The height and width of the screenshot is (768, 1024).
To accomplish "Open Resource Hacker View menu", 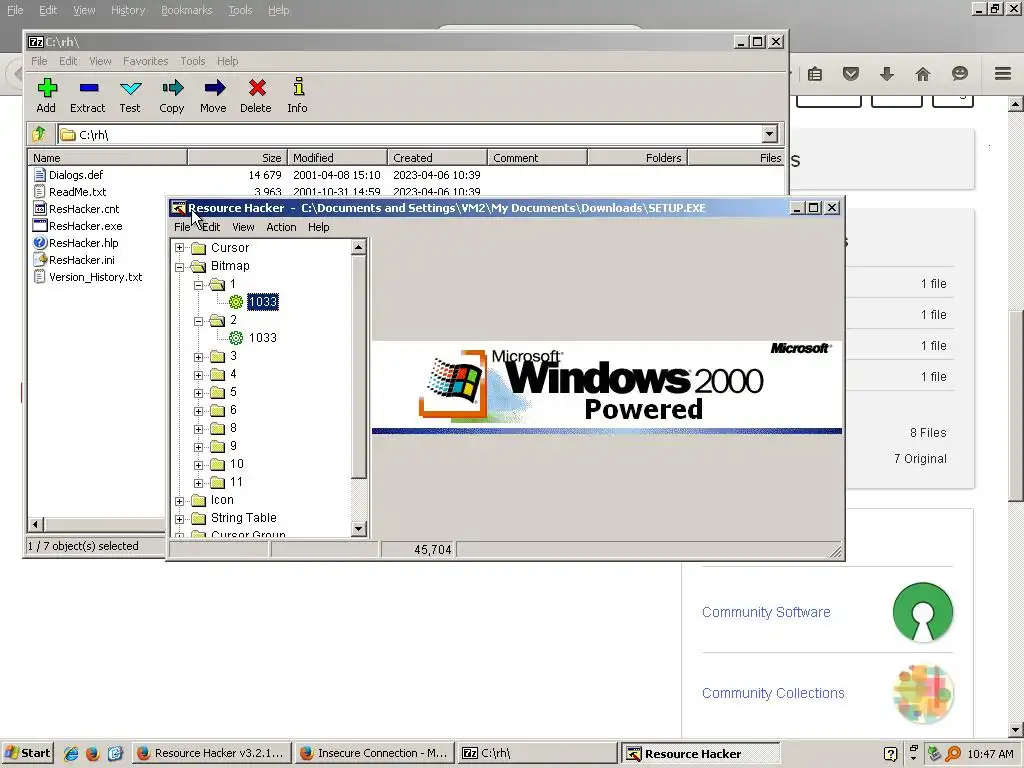I will coord(243,227).
